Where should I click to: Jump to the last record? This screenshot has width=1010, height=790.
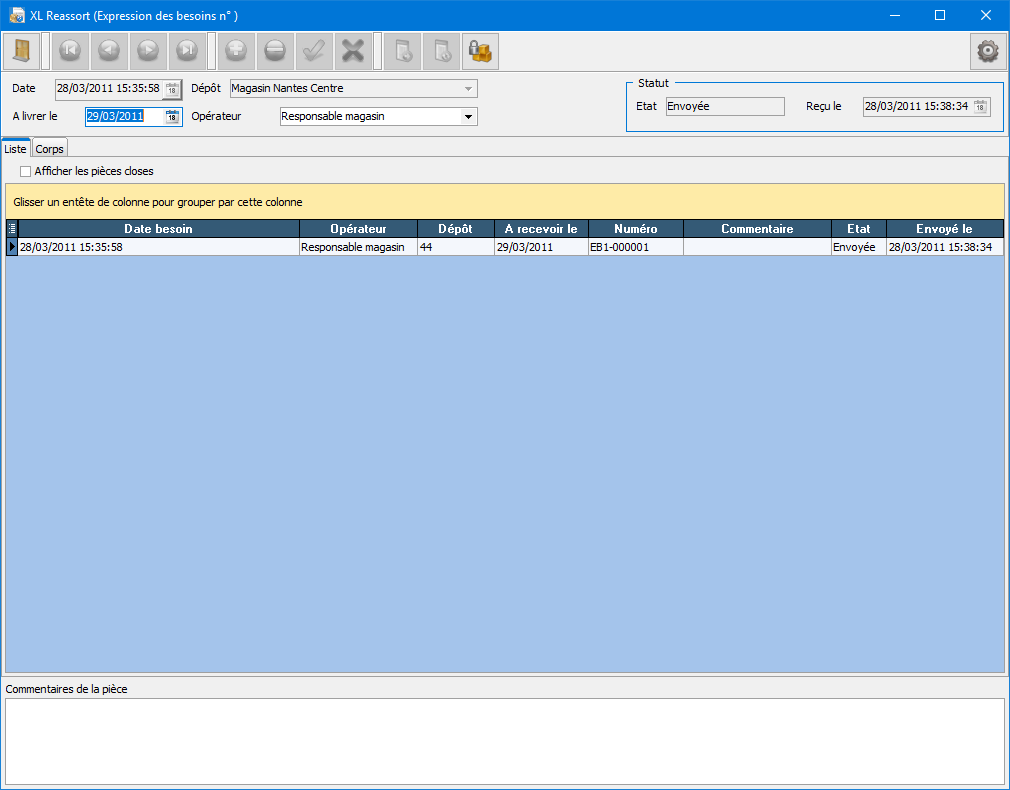tap(187, 50)
